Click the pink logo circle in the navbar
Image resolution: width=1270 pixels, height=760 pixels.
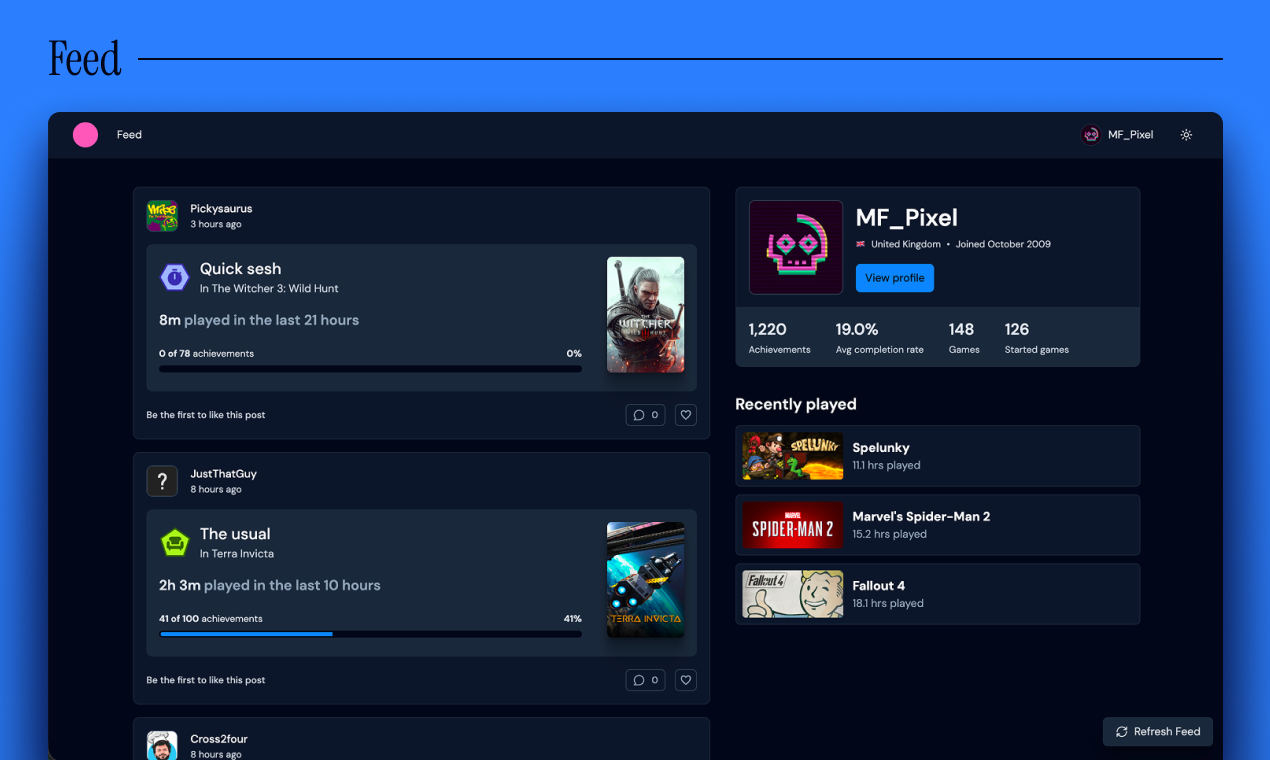pos(85,134)
